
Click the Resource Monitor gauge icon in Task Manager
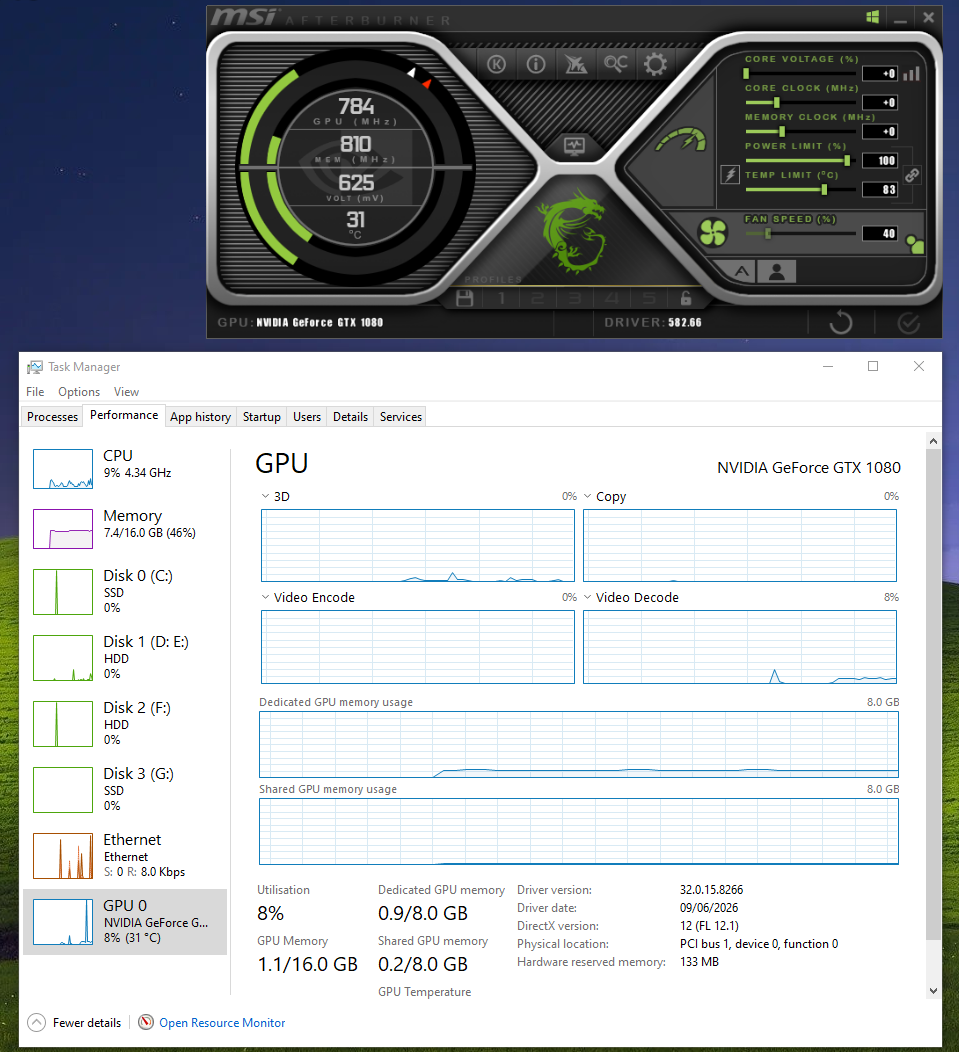146,1022
